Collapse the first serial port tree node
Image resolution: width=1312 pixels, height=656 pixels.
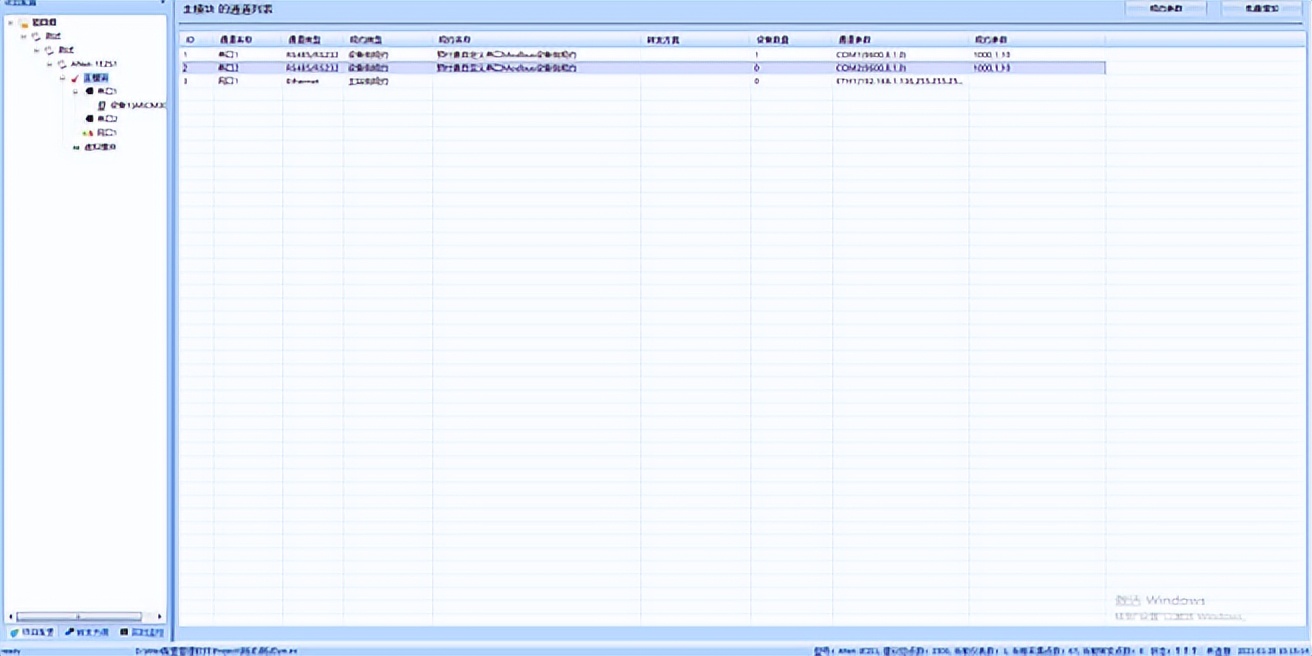pyautogui.click(x=76, y=91)
